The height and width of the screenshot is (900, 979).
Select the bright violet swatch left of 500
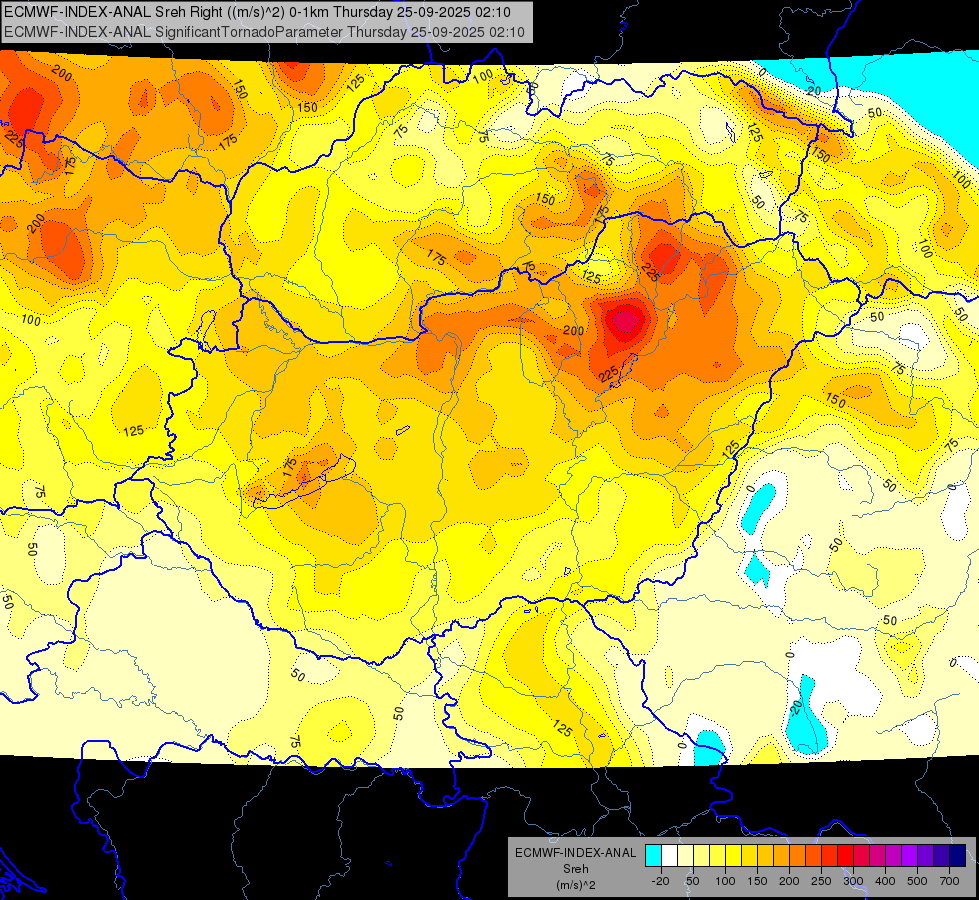click(910, 855)
